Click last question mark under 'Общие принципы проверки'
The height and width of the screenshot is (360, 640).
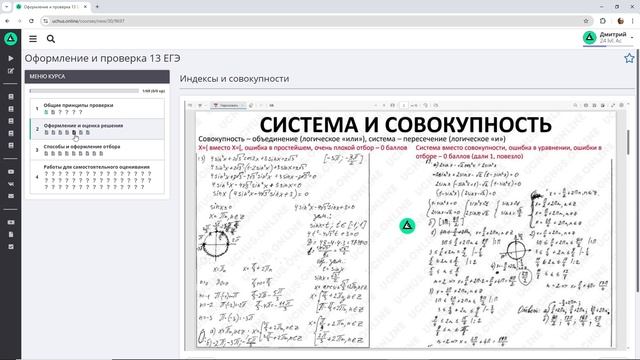tap(81, 112)
